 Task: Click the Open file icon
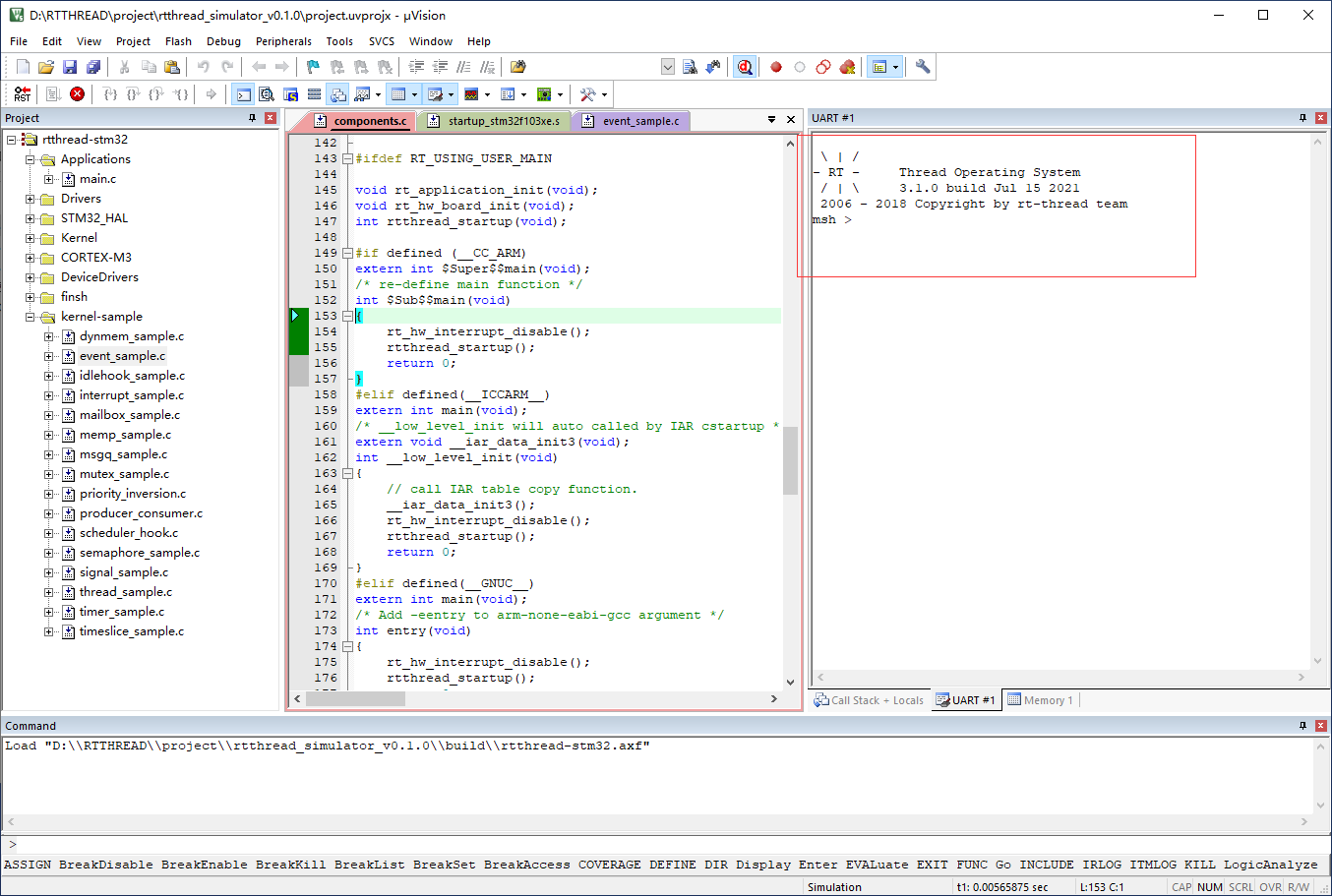pos(46,67)
